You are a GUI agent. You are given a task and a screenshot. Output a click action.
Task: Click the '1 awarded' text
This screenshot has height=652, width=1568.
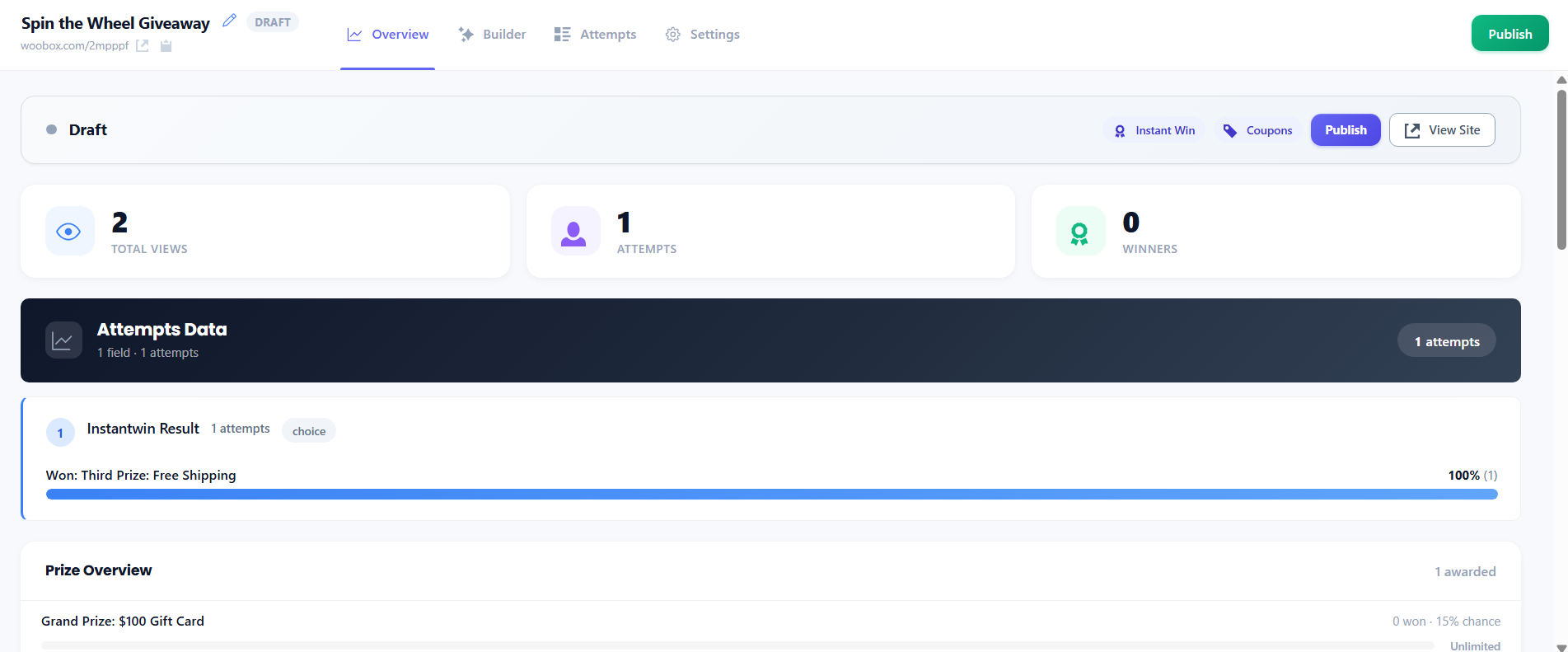click(x=1465, y=571)
